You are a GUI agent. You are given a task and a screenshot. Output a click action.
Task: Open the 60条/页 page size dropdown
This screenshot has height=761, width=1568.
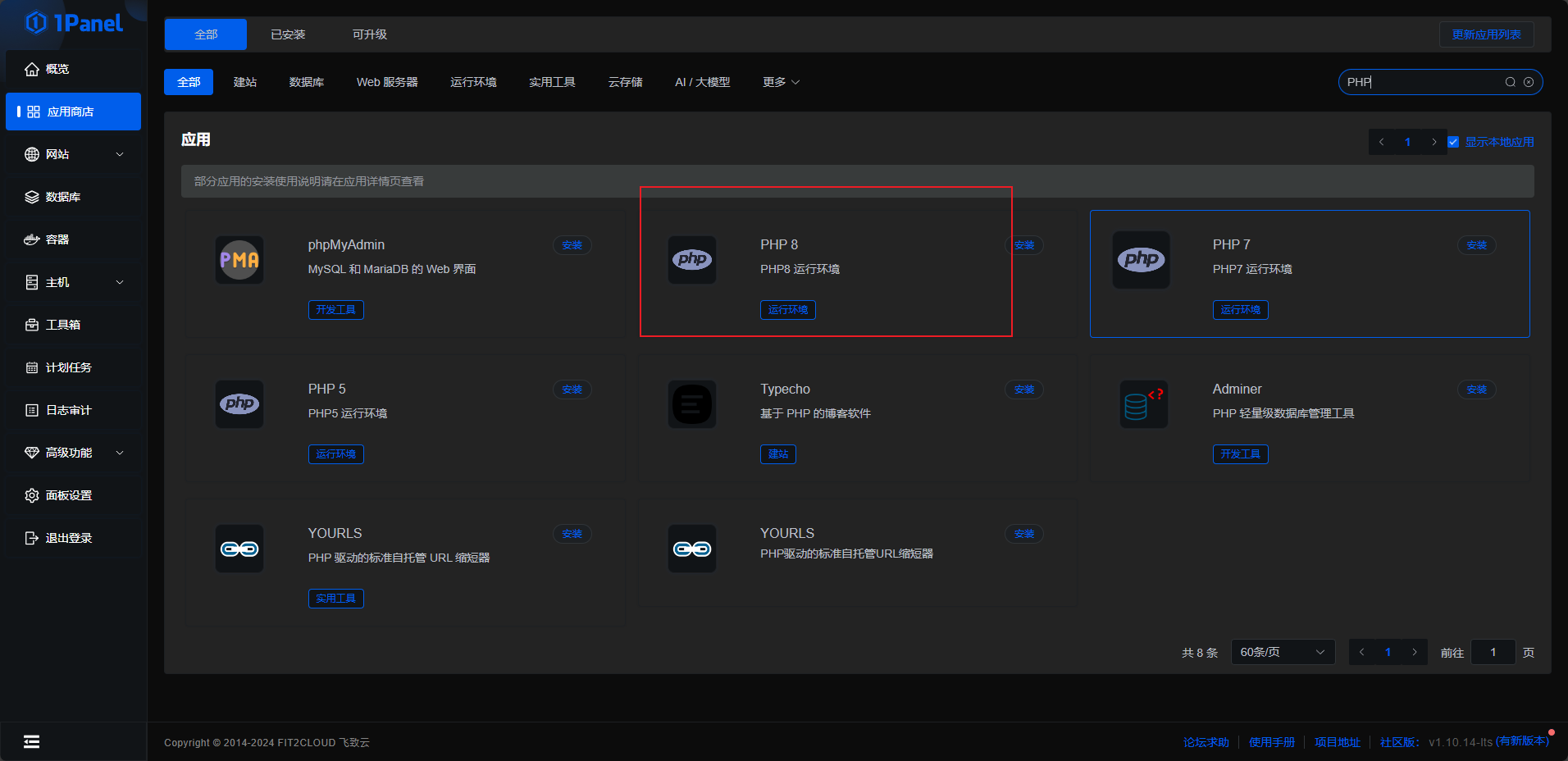tap(1283, 652)
